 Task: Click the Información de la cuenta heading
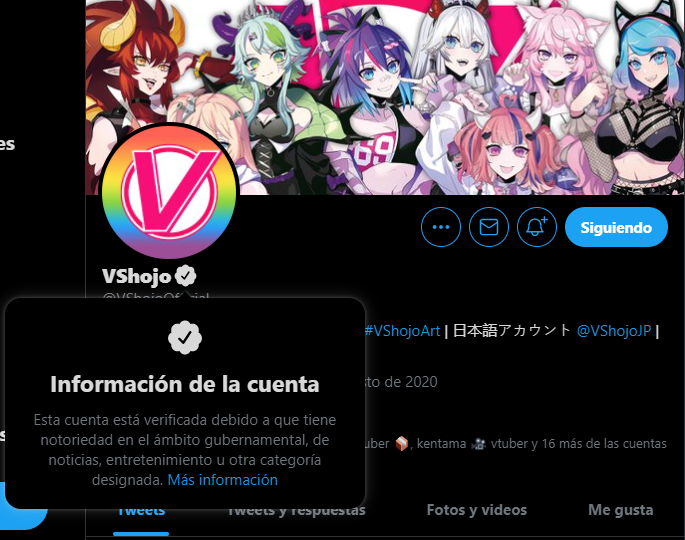185,384
